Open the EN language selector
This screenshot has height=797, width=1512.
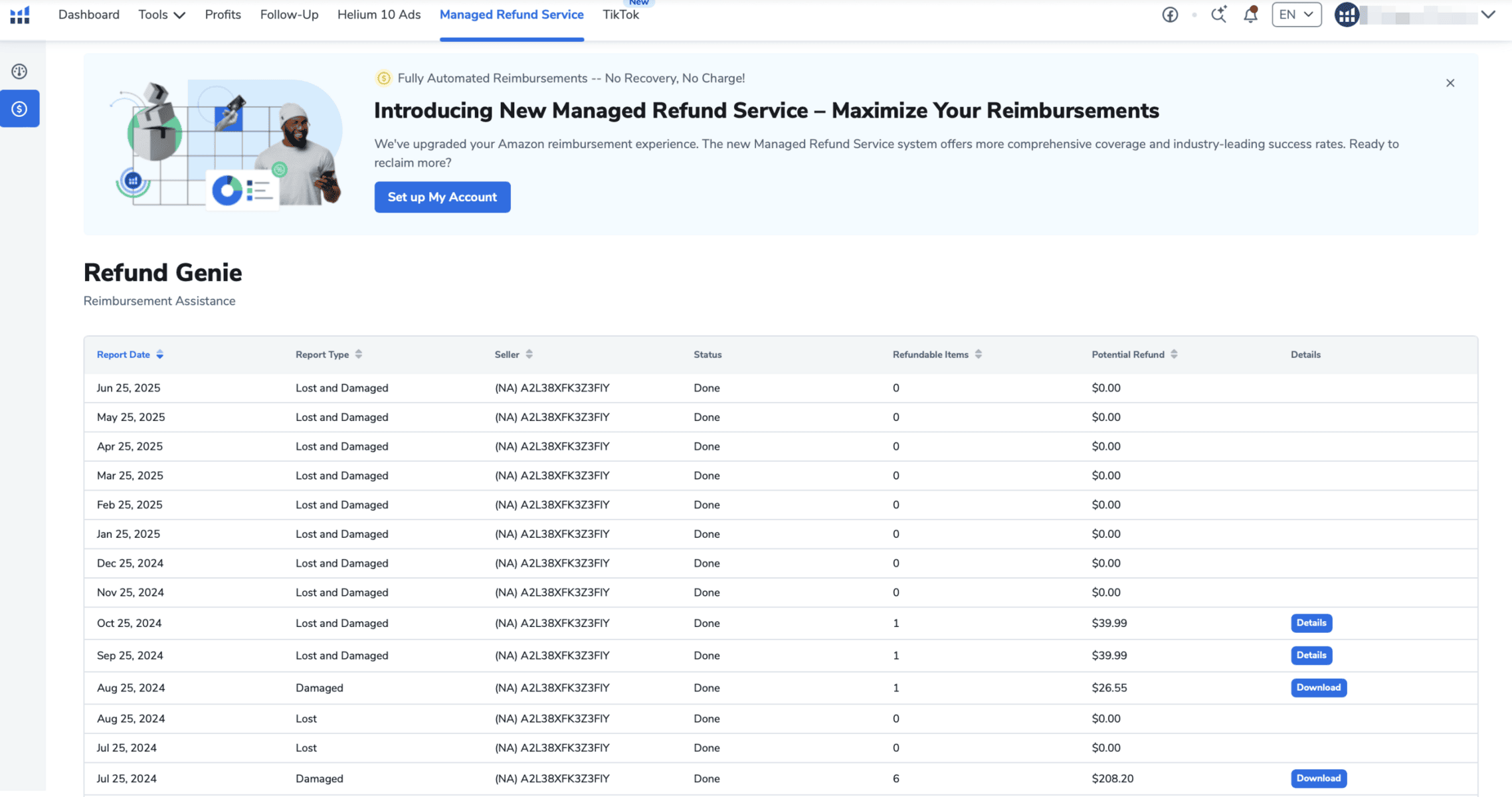tap(1296, 15)
